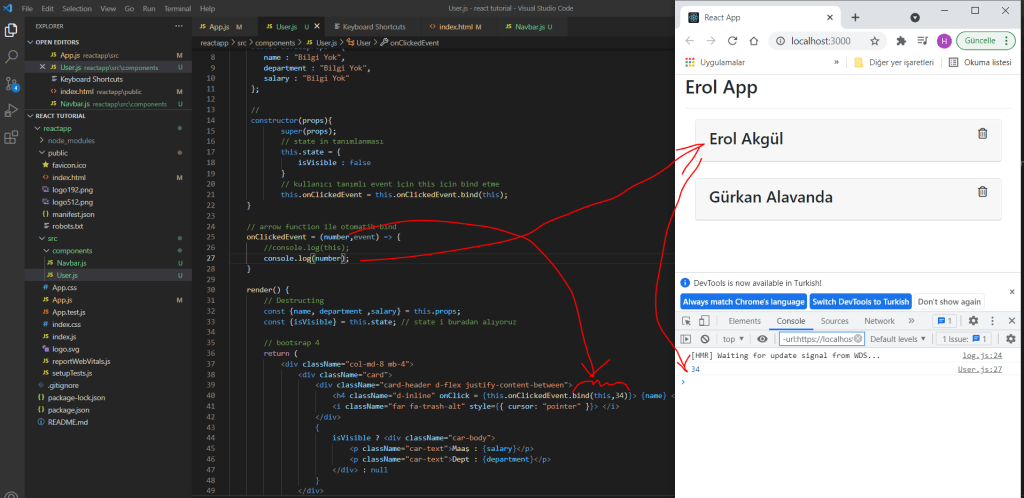The height and width of the screenshot is (498, 1024).
Task: Switch to the Network tab in DevTools
Action: (x=879, y=321)
